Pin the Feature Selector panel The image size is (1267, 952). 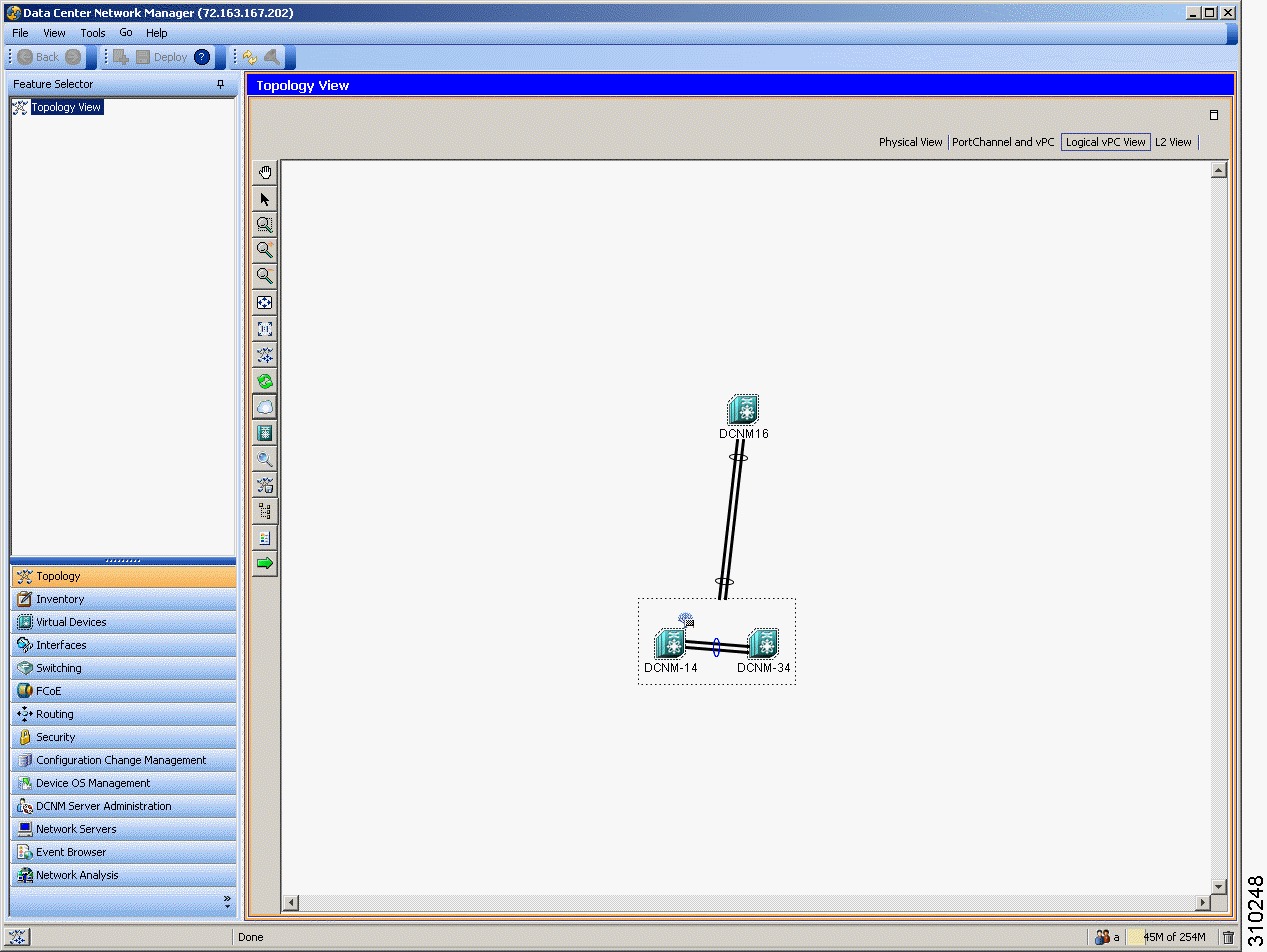coord(221,85)
